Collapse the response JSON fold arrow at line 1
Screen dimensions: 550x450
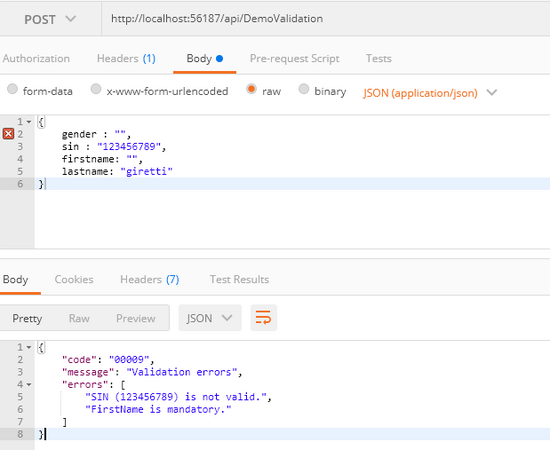point(29,347)
